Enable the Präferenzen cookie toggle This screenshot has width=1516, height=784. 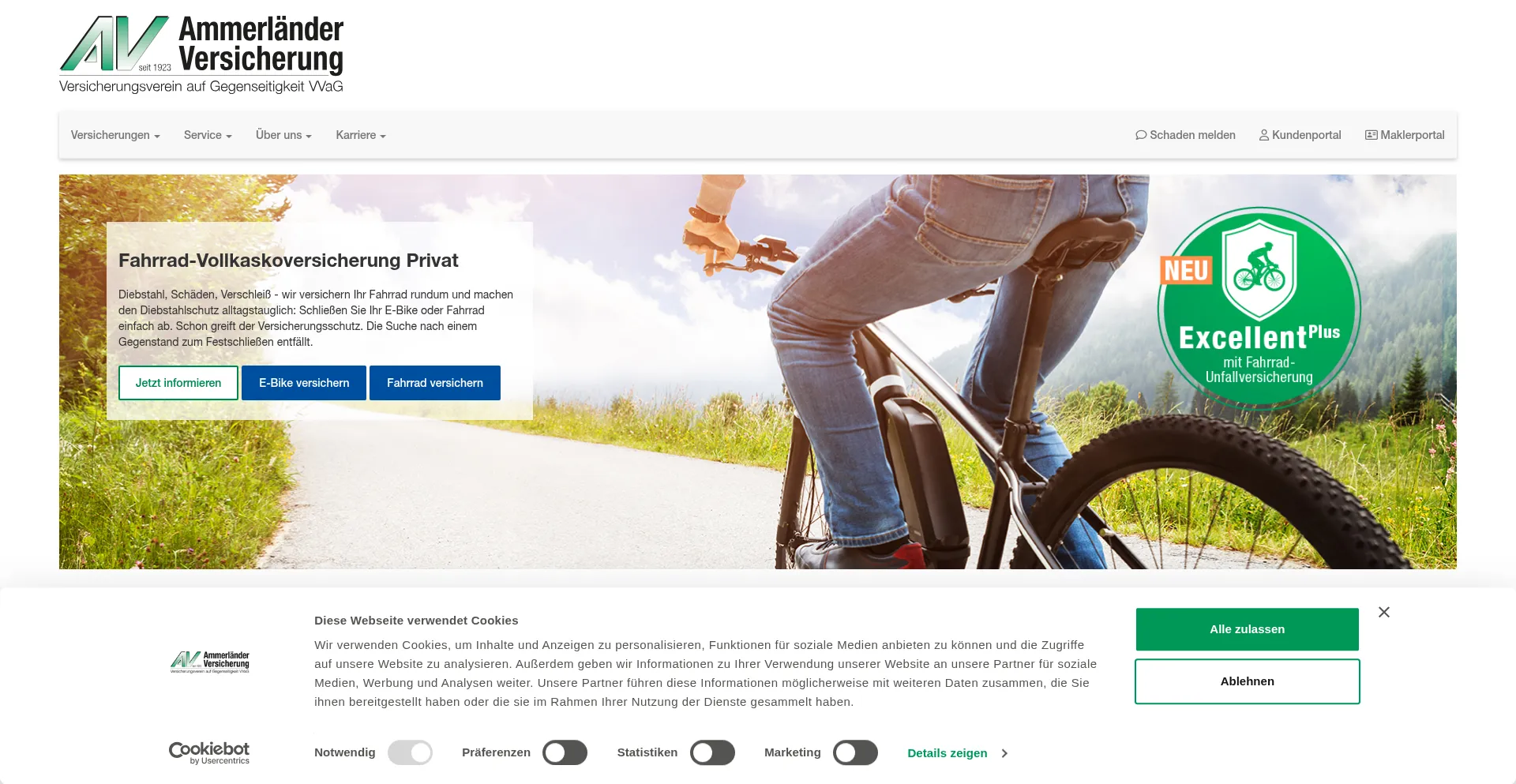pos(565,752)
